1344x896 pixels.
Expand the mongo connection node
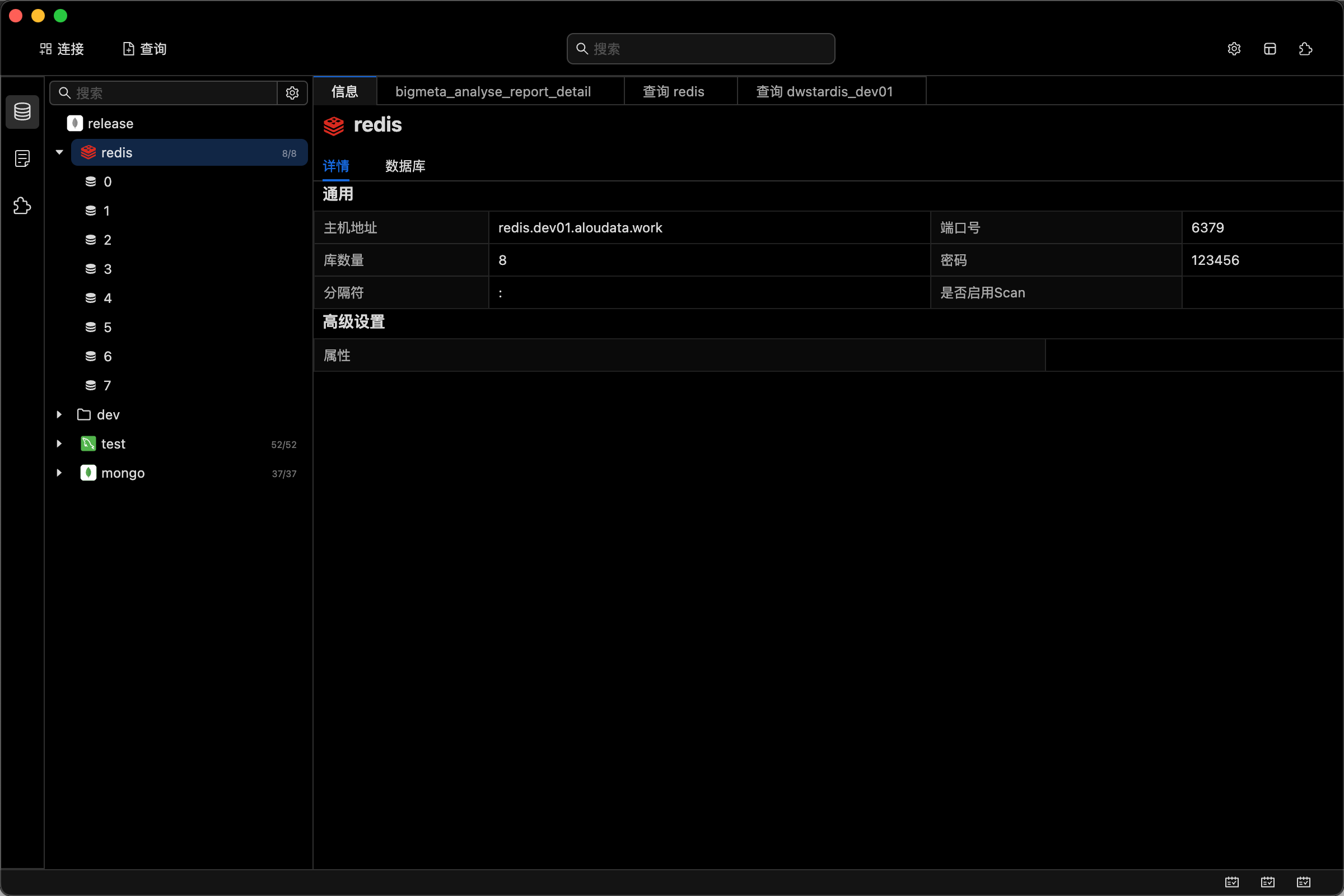tap(59, 473)
